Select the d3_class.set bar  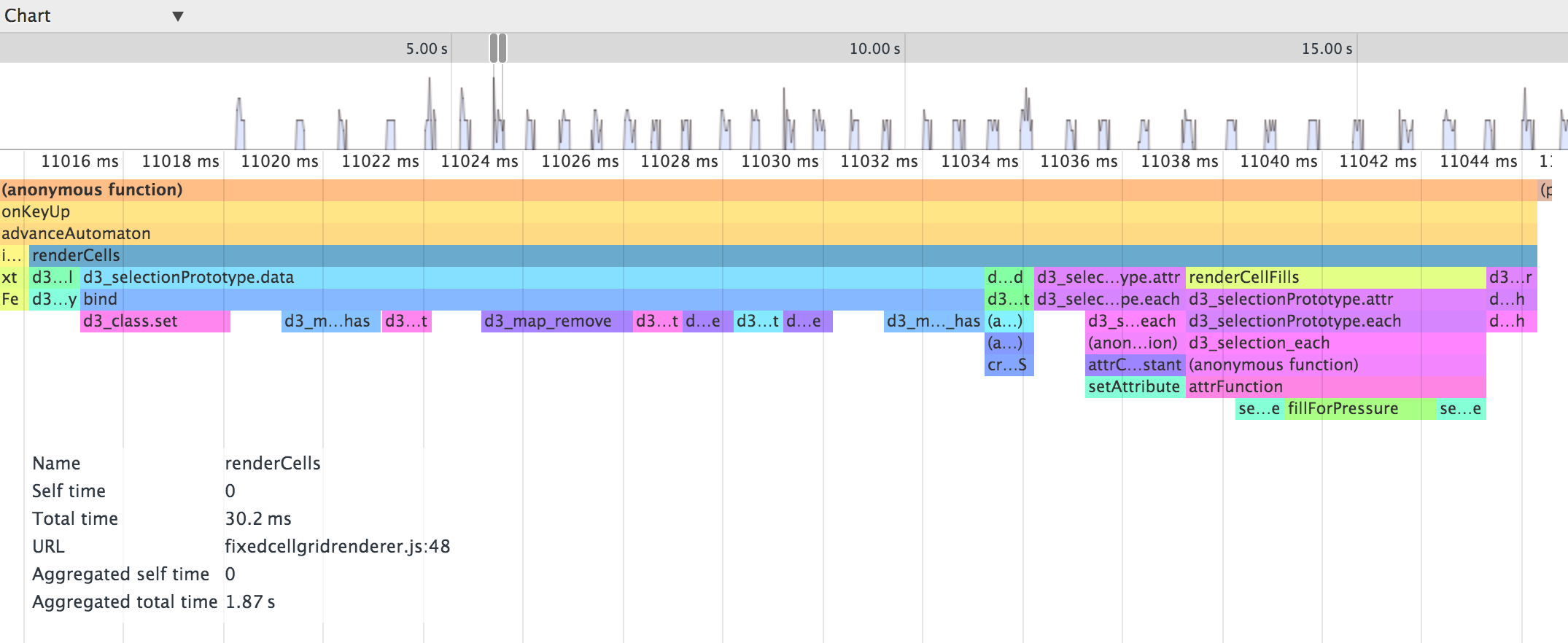[x=155, y=321]
